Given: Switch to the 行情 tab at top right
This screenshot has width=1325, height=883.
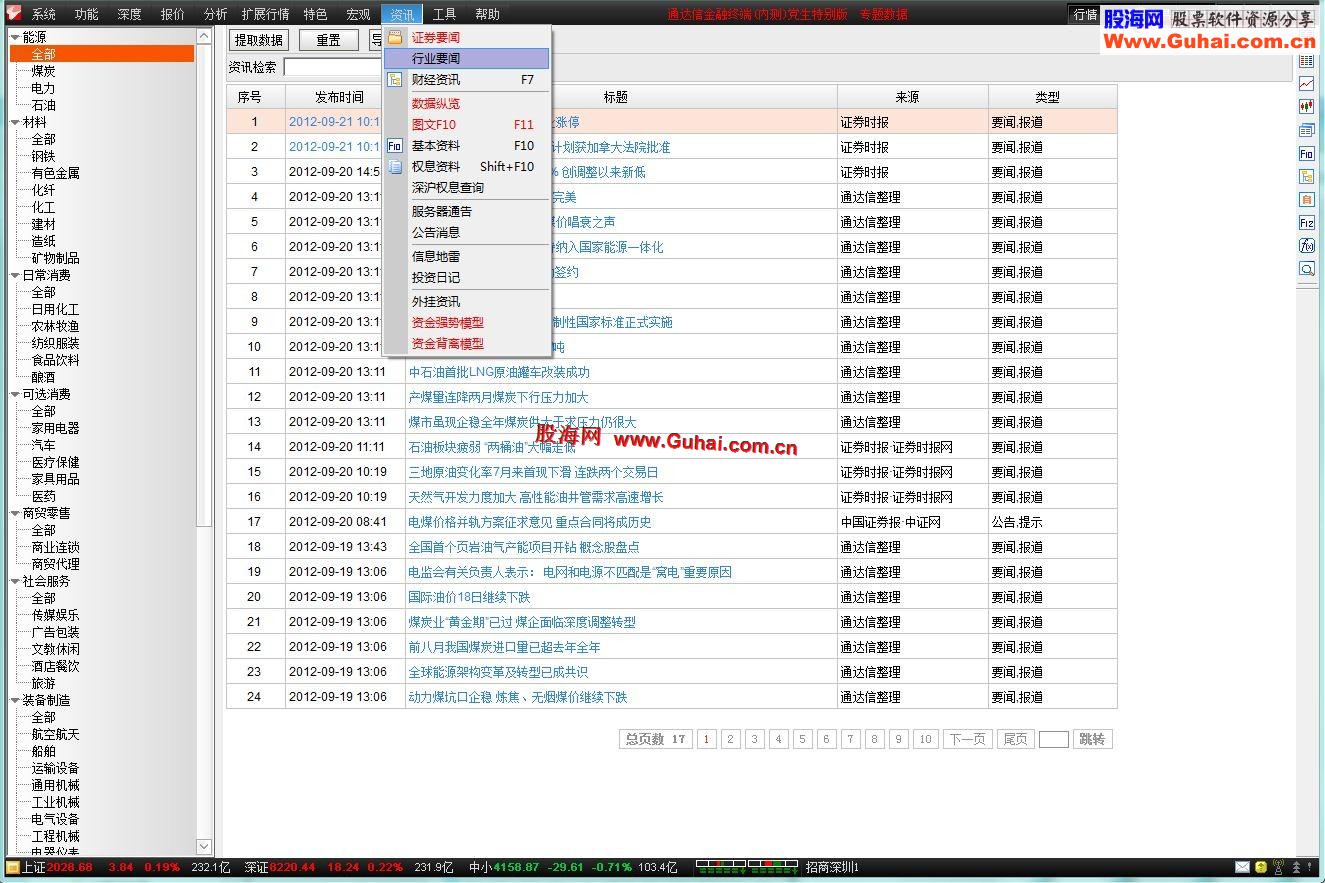Looking at the screenshot, I should (x=1084, y=14).
